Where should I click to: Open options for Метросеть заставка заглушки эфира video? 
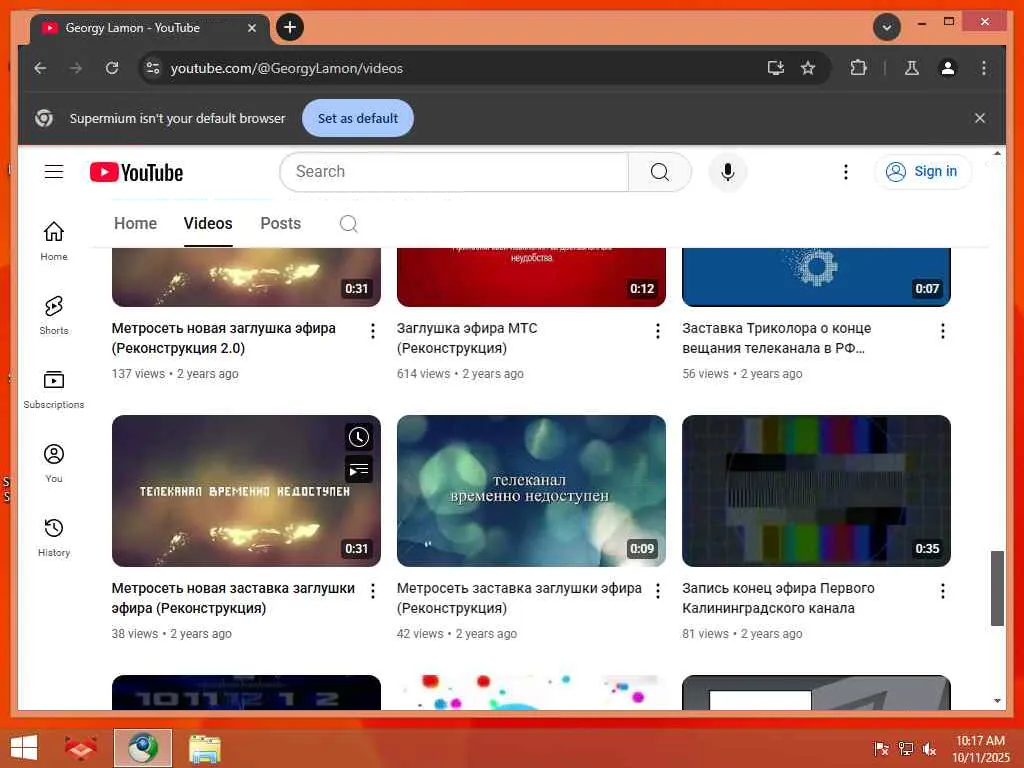(x=658, y=591)
